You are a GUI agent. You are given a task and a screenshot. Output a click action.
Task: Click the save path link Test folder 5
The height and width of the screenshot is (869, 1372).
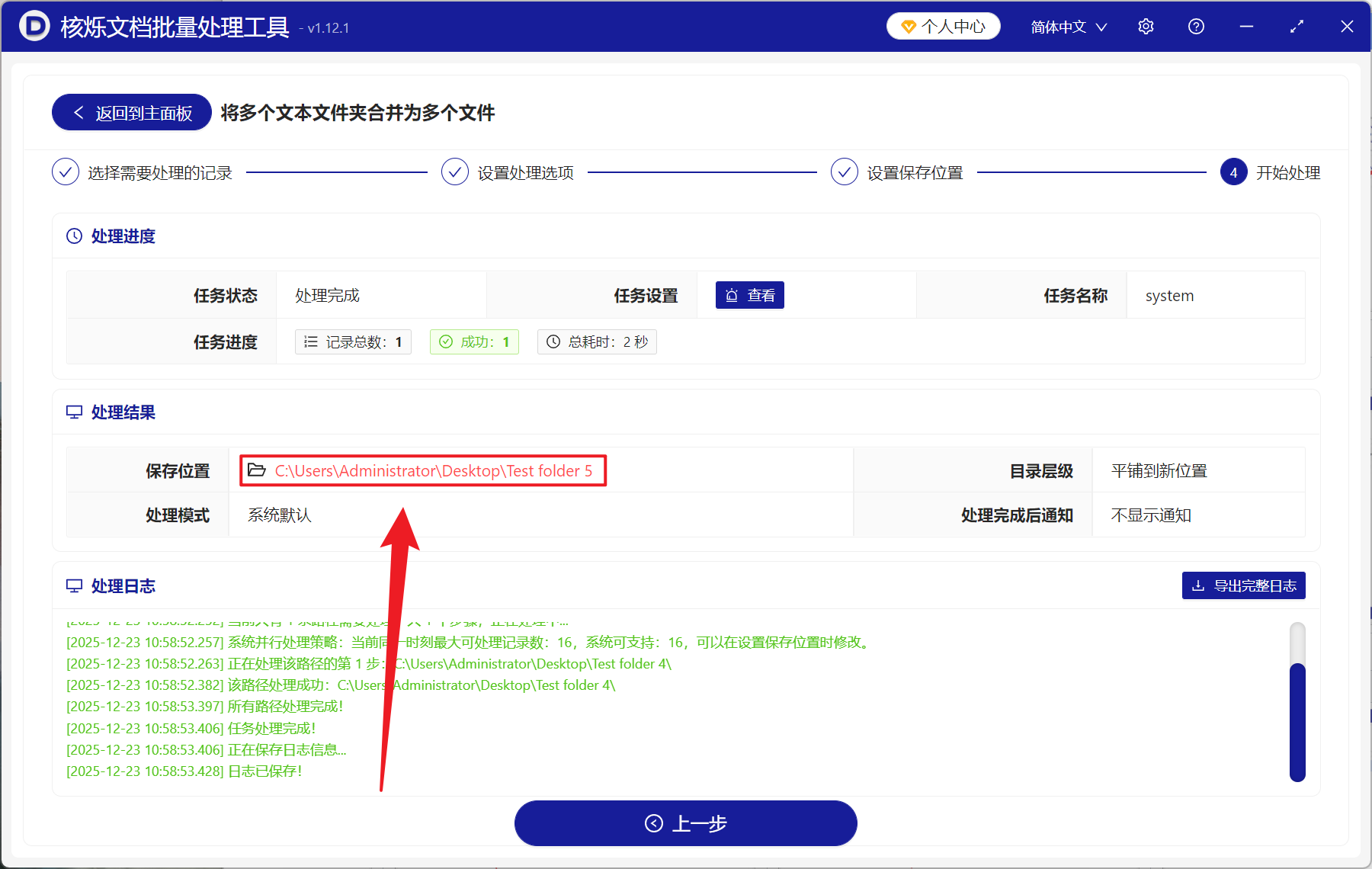coord(433,470)
